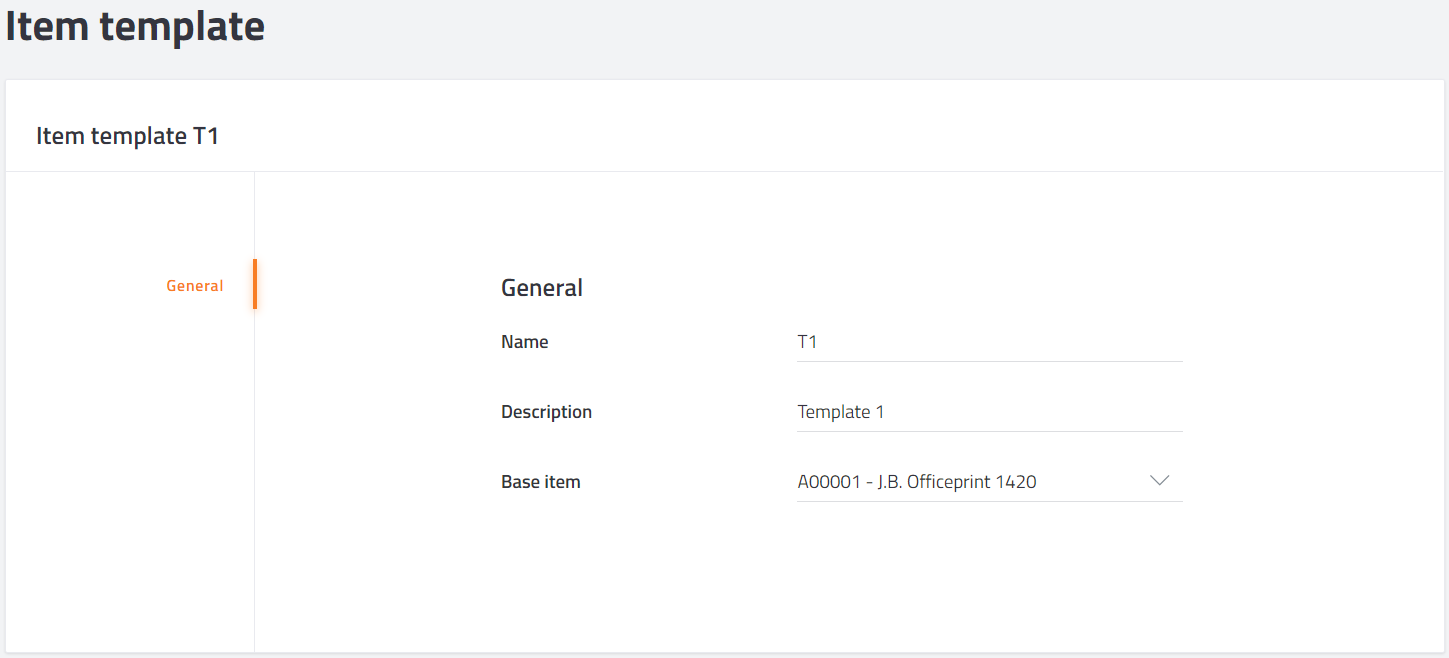
Task: Click the Base item field label
Action: click(541, 482)
